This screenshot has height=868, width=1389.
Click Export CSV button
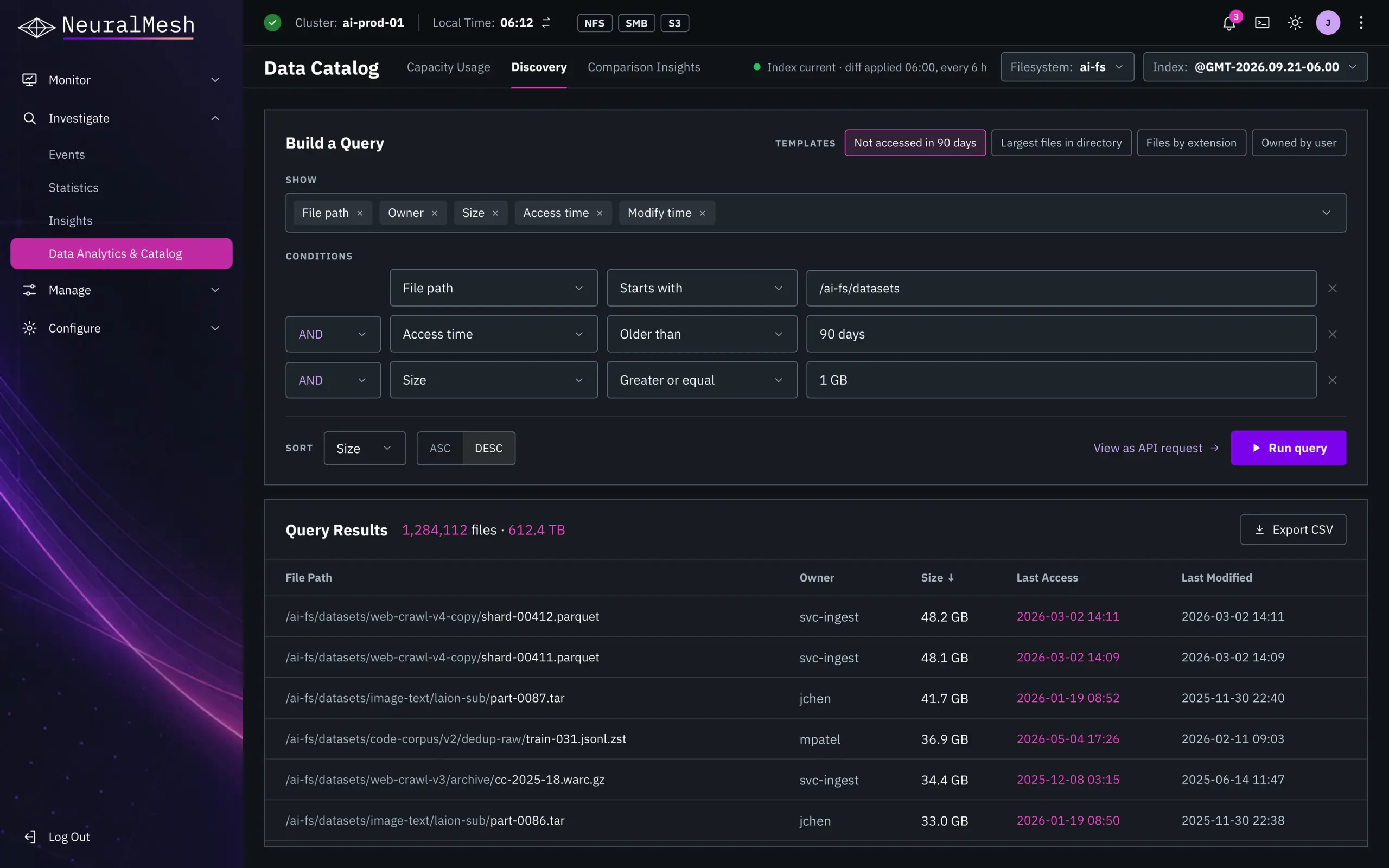[x=1292, y=530]
